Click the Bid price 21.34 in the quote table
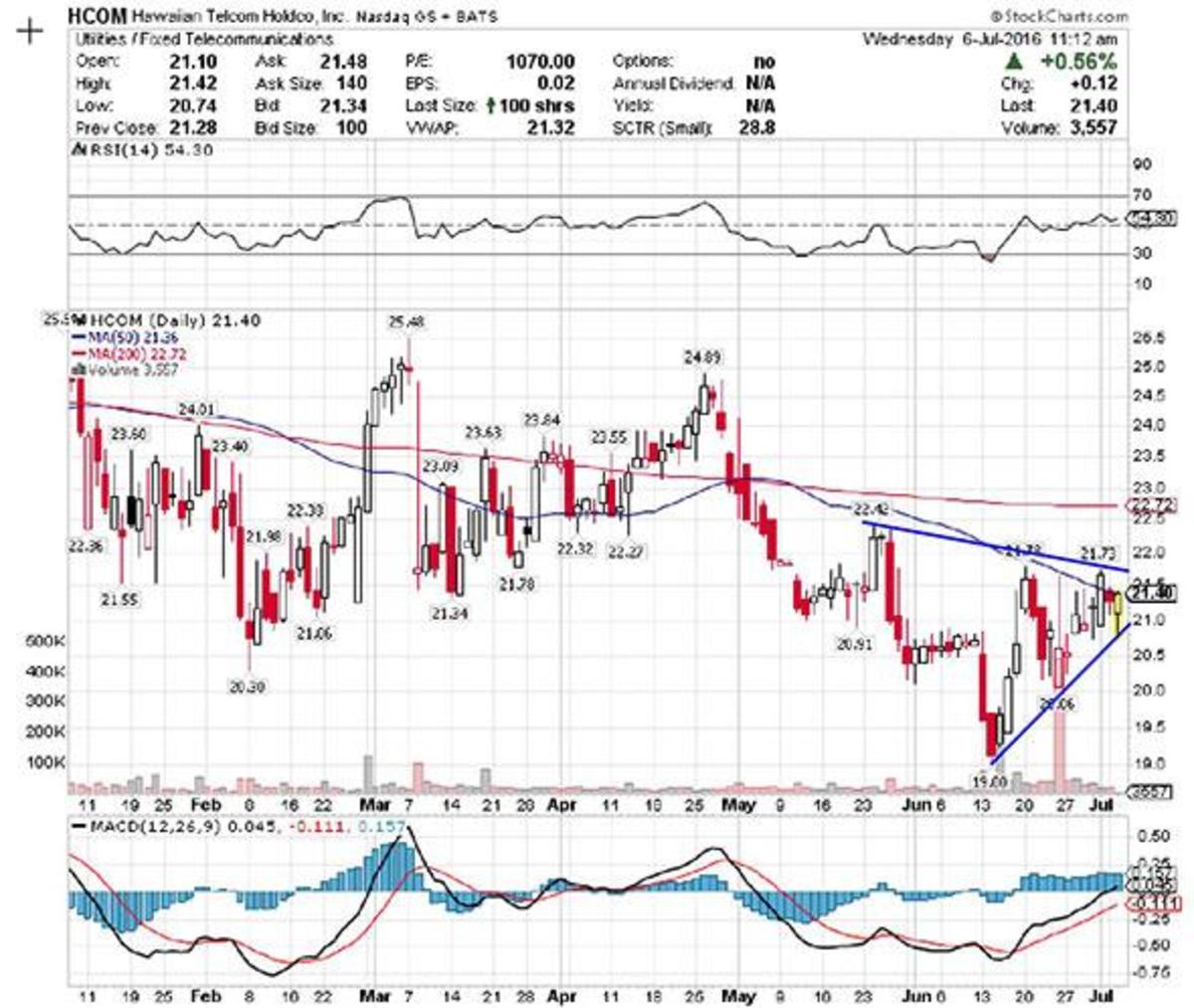The height and width of the screenshot is (1008, 1194). point(343,105)
